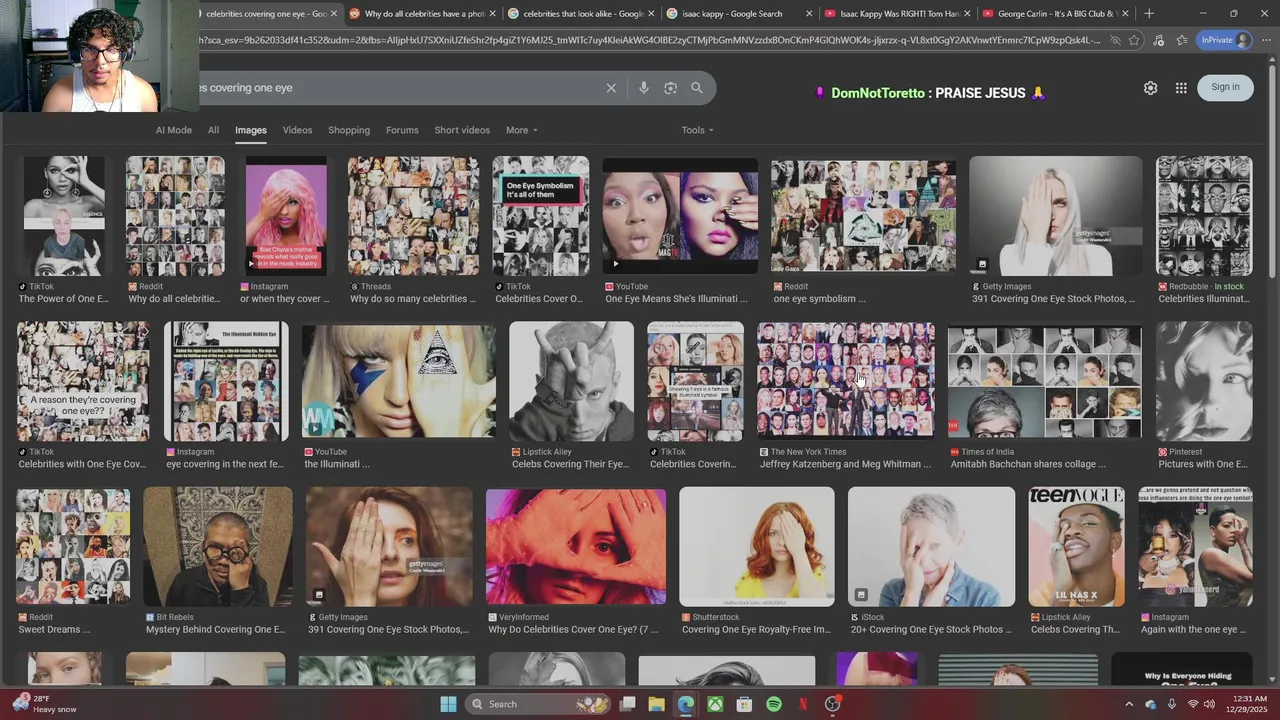1280x720 pixels.
Task: Switch to 'celebrities that look alike' browser tab
Action: tap(580, 14)
